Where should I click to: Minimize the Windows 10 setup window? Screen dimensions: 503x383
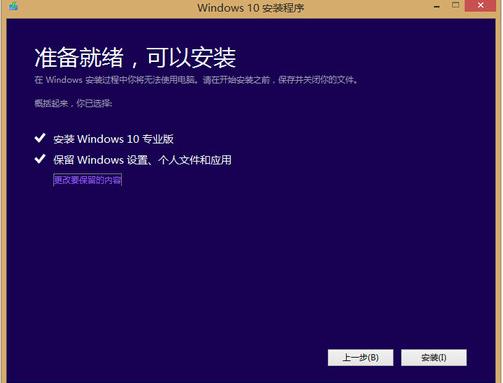[x=437, y=6]
